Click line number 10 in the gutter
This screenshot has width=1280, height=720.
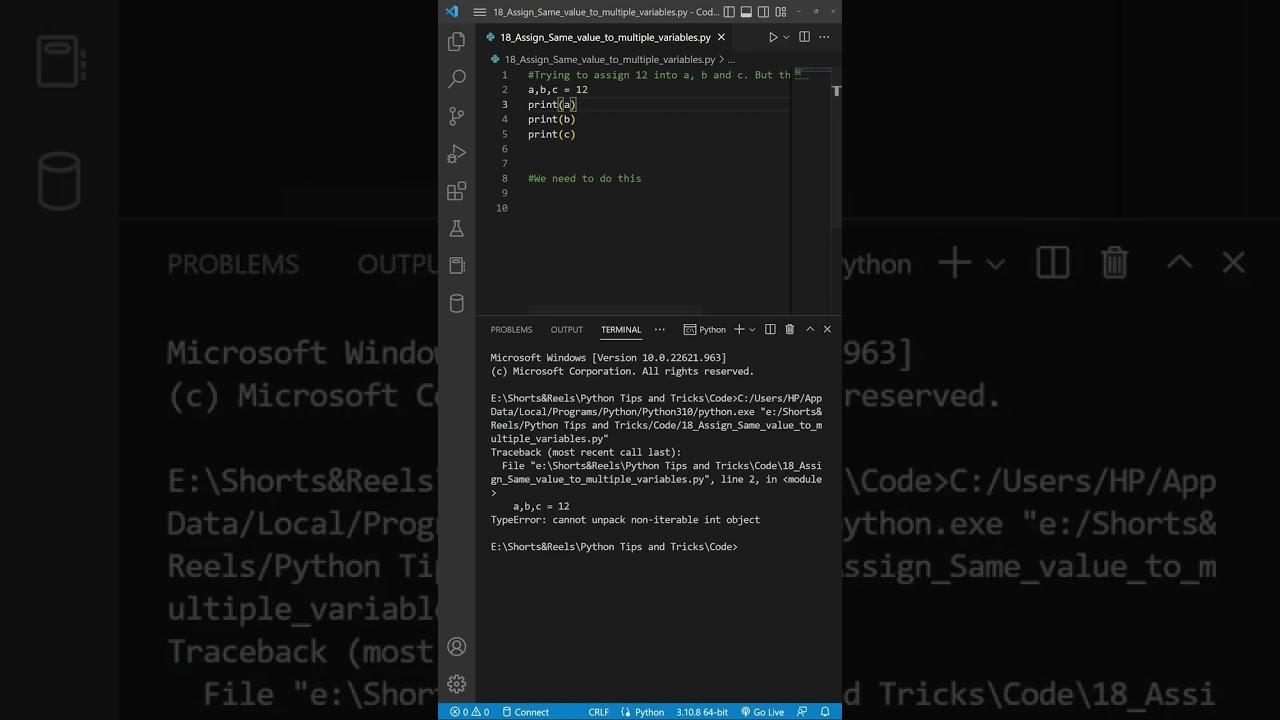tap(502, 208)
